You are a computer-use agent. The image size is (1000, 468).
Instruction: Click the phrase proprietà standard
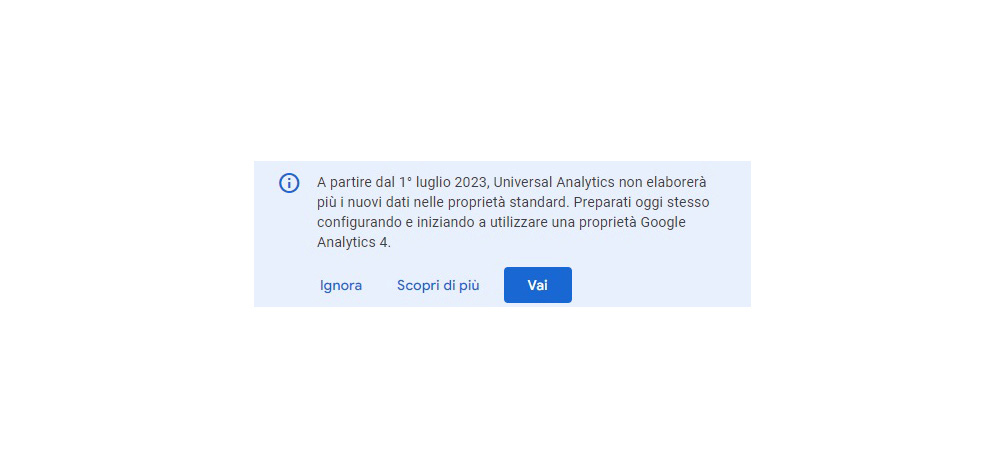(517, 203)
